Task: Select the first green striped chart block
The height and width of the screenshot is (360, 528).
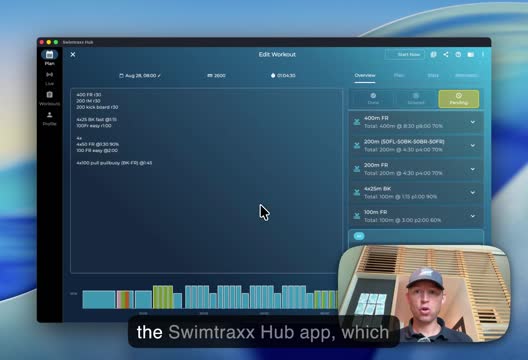Action: [163, 297]
